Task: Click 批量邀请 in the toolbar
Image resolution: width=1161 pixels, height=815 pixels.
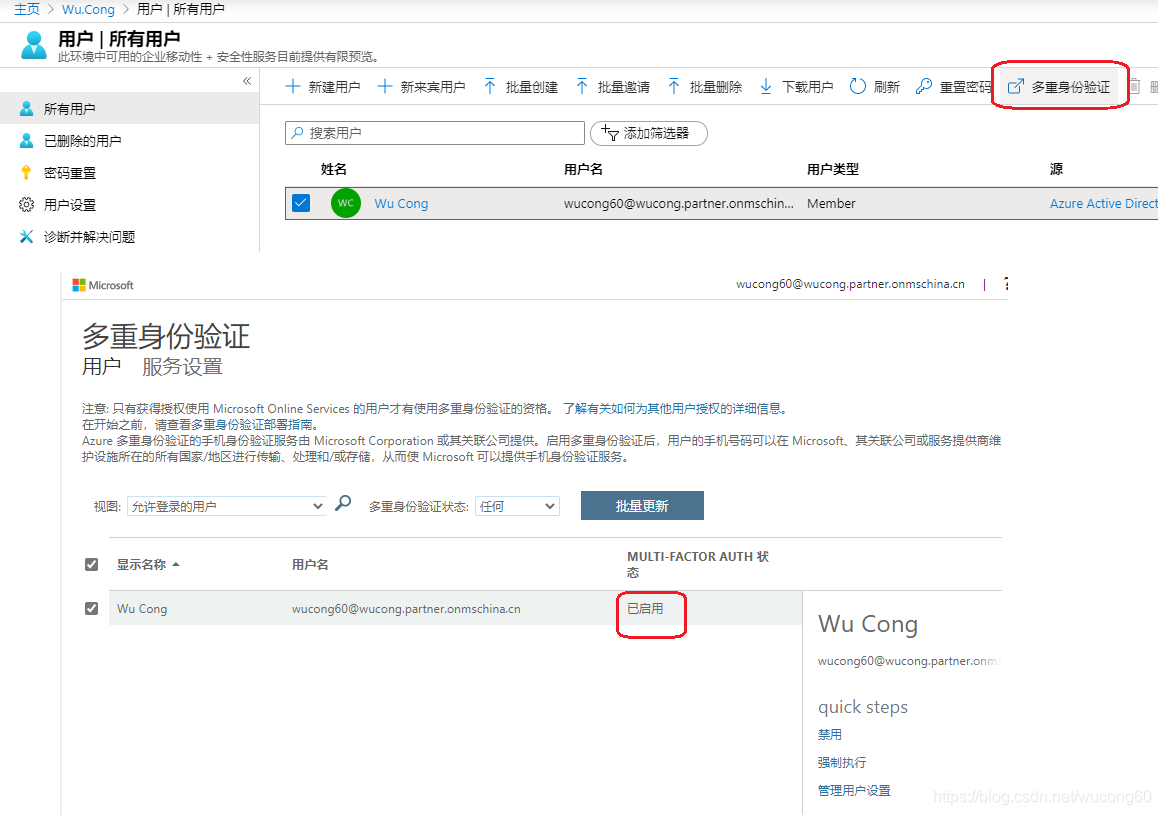Action: pos(613,87)
